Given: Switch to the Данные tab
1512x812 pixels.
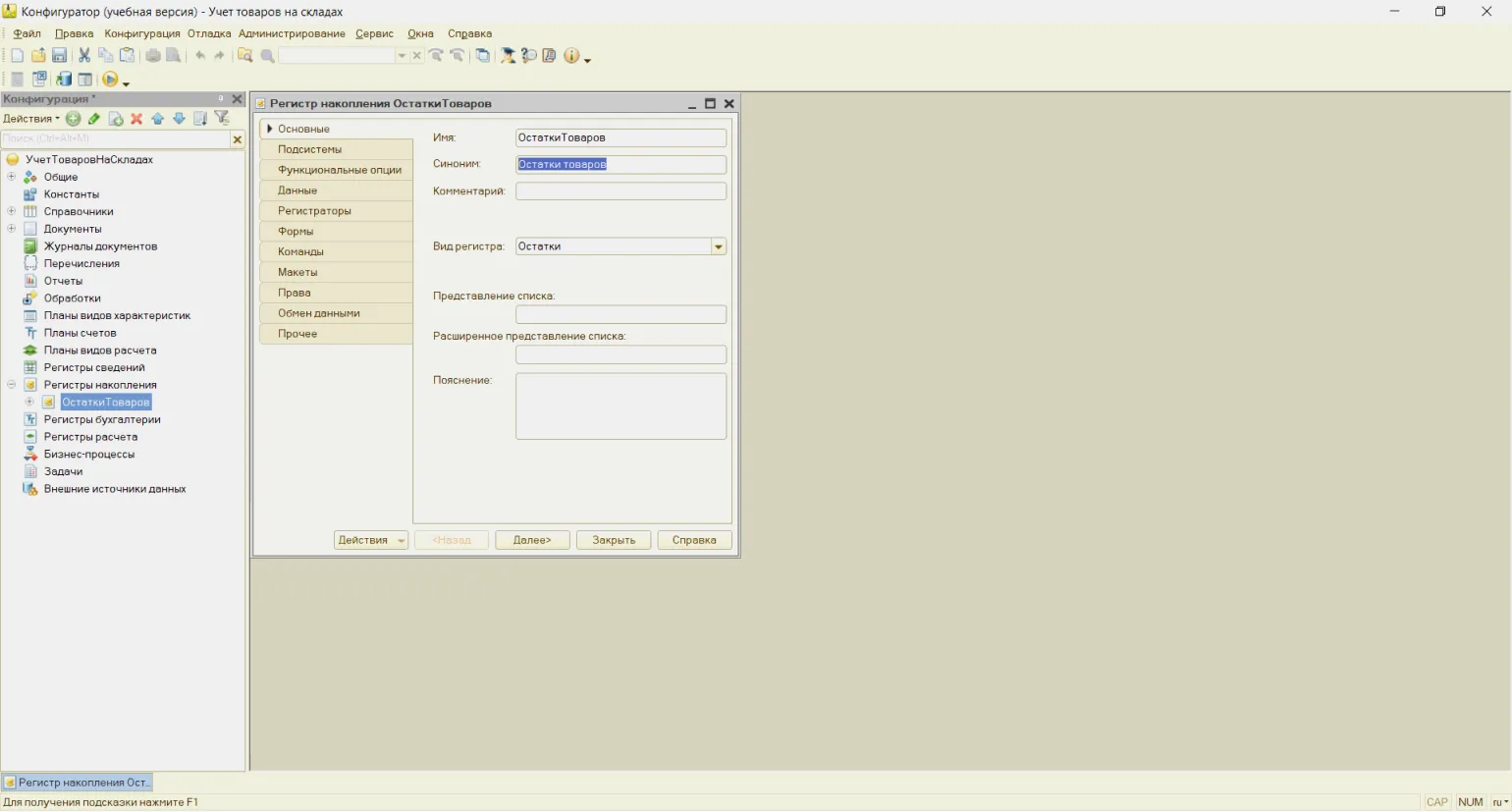Looking at the screenshot, I should (x=297, y=190).
